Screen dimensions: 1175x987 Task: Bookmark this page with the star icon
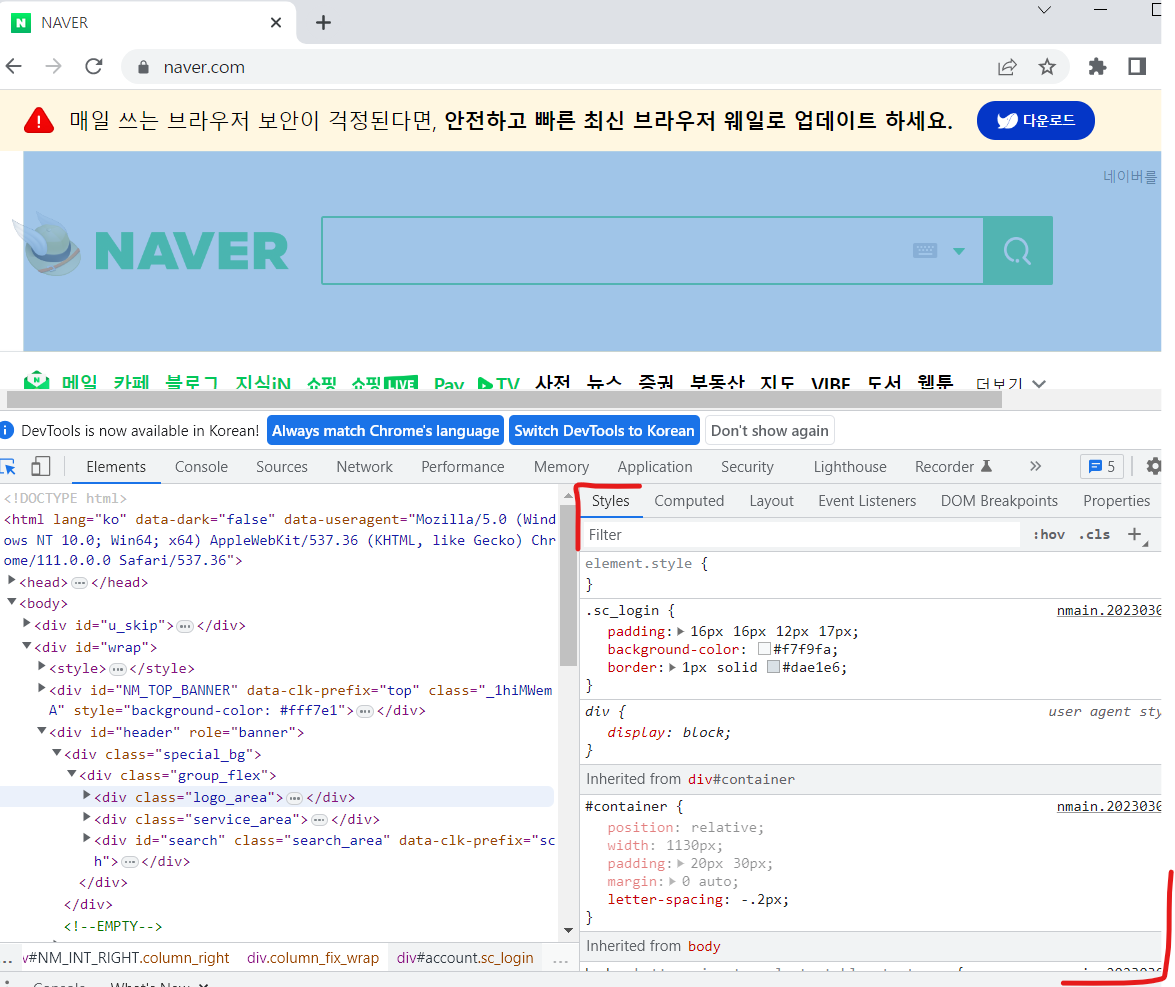[1047, 67]
